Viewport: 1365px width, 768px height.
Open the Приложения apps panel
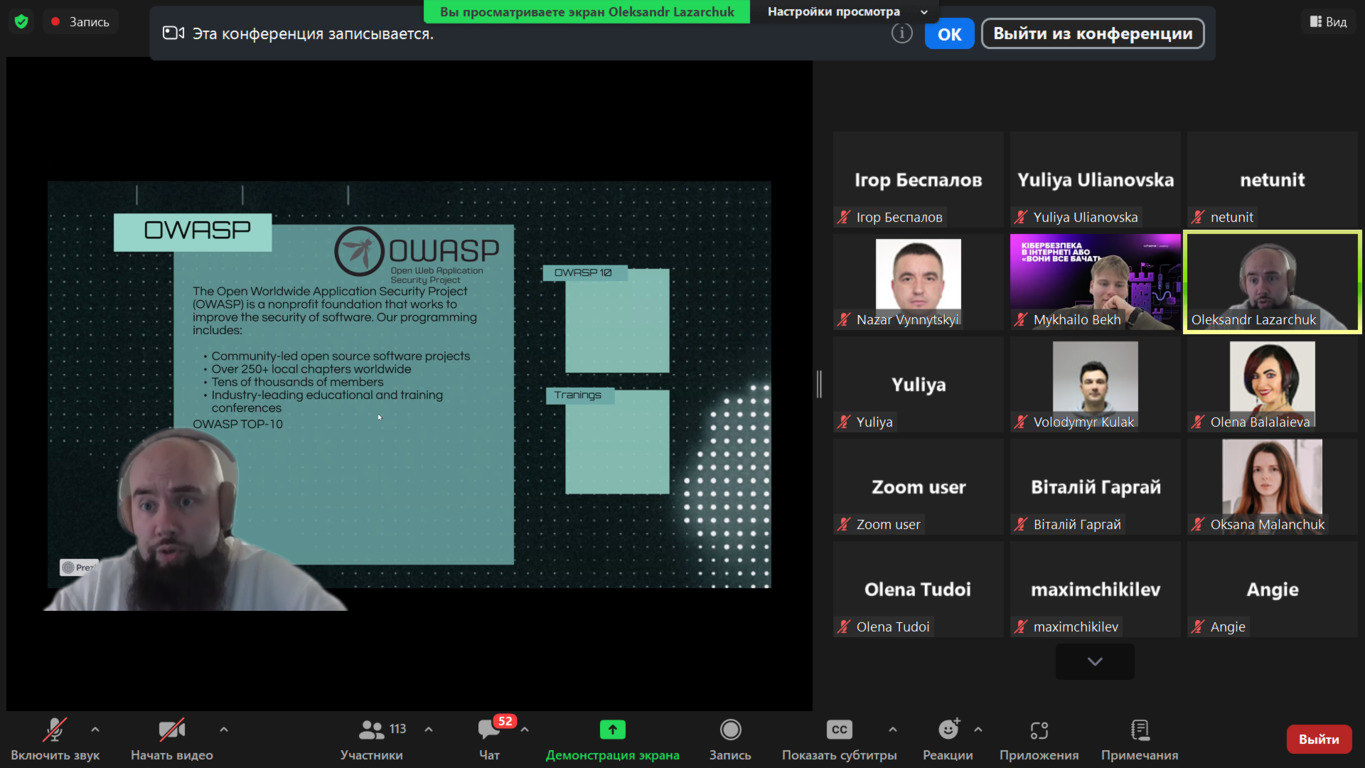(x=1039, y=739)
